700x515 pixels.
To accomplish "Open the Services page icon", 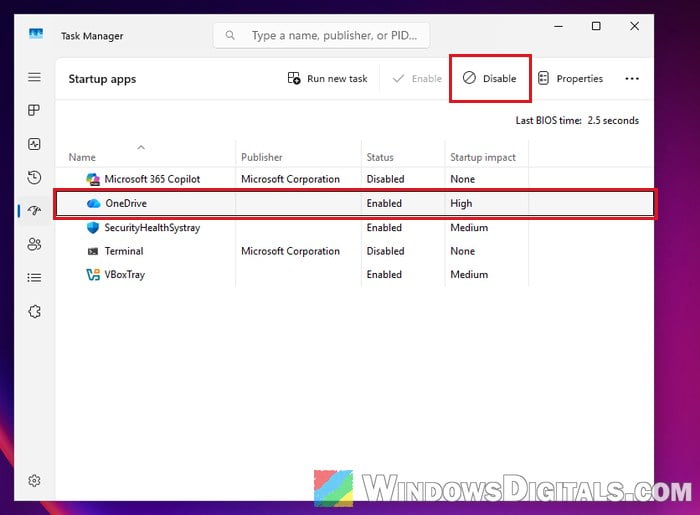I will pyautogui.click(x=34, y=311).
